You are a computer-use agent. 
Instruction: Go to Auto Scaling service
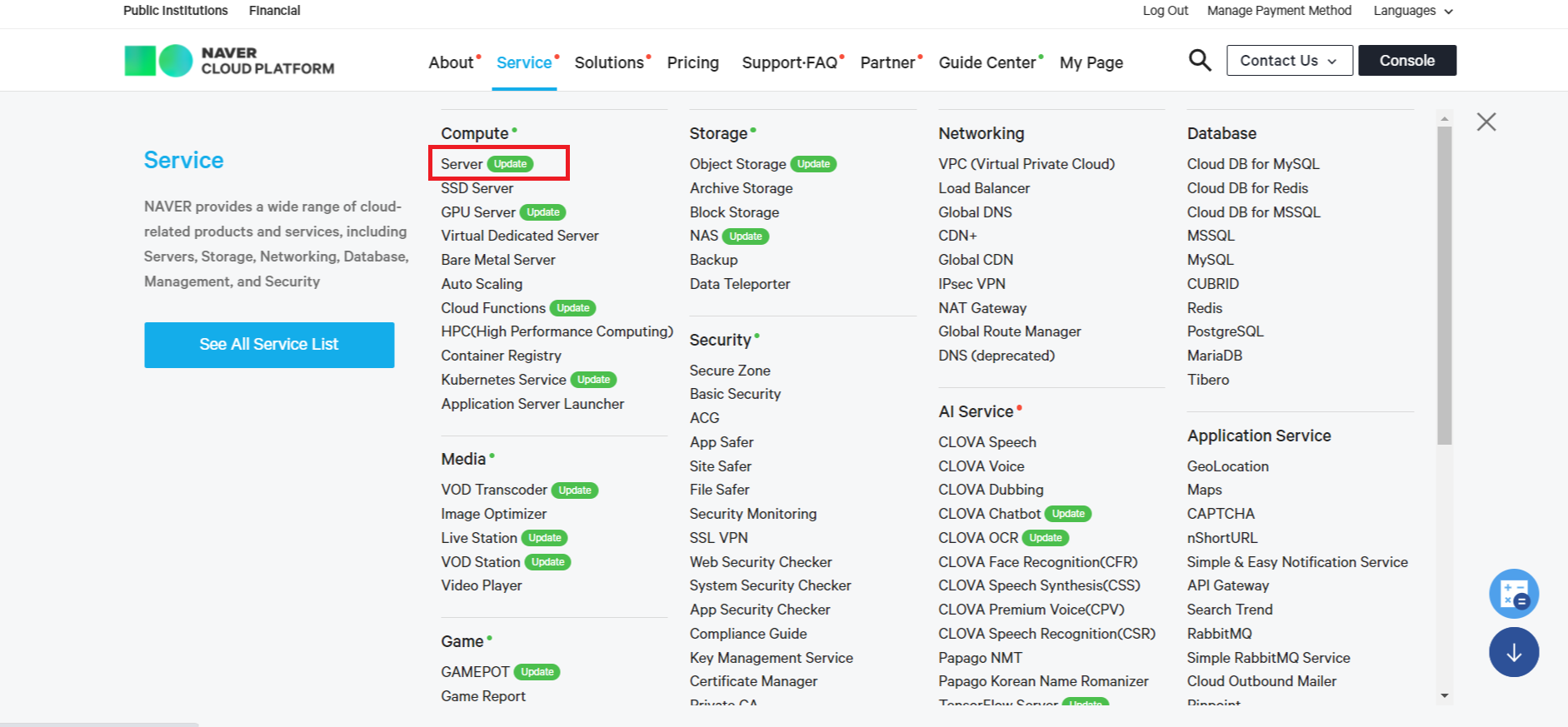(x=482, y=284)
